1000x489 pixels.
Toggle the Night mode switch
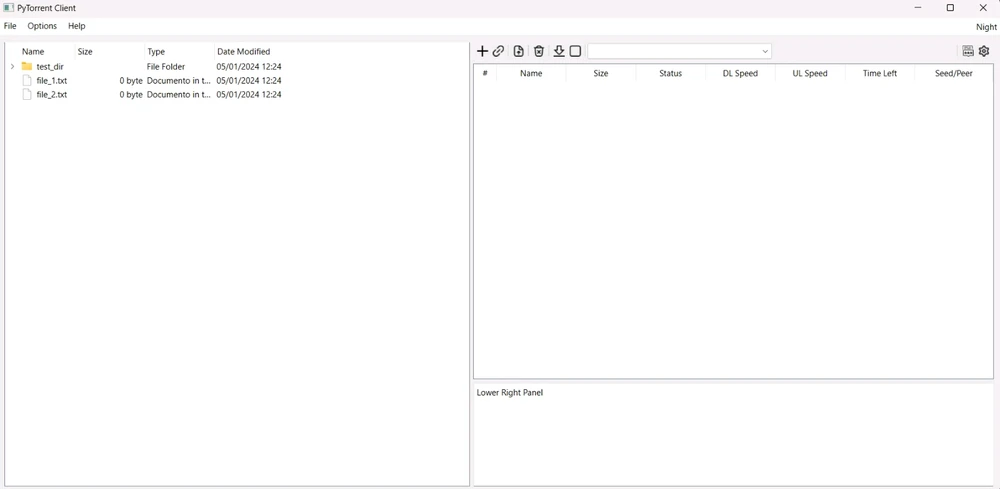[x=986, y=27]
